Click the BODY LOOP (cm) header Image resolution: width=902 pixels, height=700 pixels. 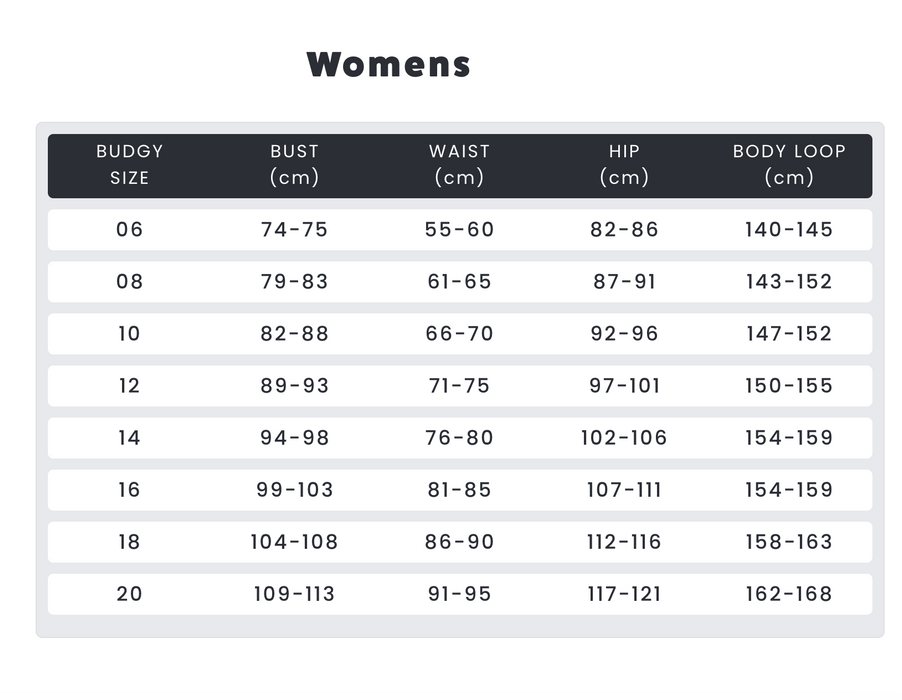click(x=788, y=165)
